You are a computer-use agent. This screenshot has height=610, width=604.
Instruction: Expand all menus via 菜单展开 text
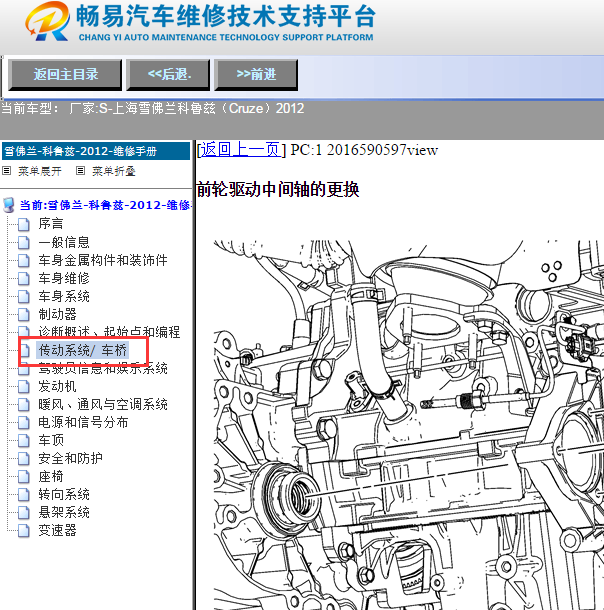[40, 171]
